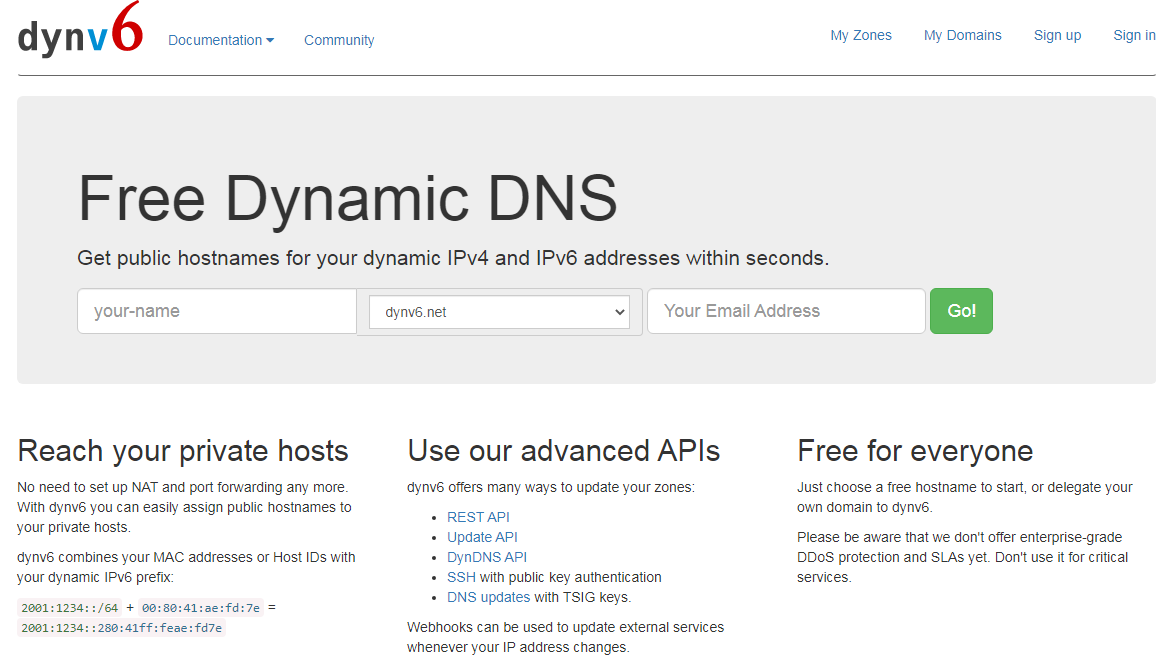Open the Documentation dropdown menu

220,40
